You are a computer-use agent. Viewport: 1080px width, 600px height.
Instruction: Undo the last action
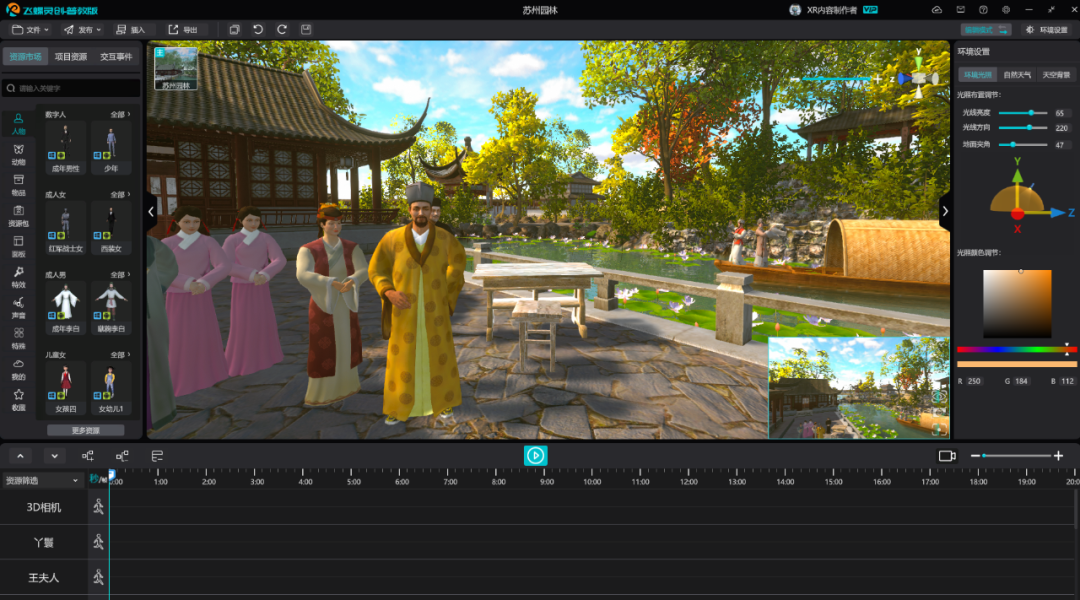point(258,30)
